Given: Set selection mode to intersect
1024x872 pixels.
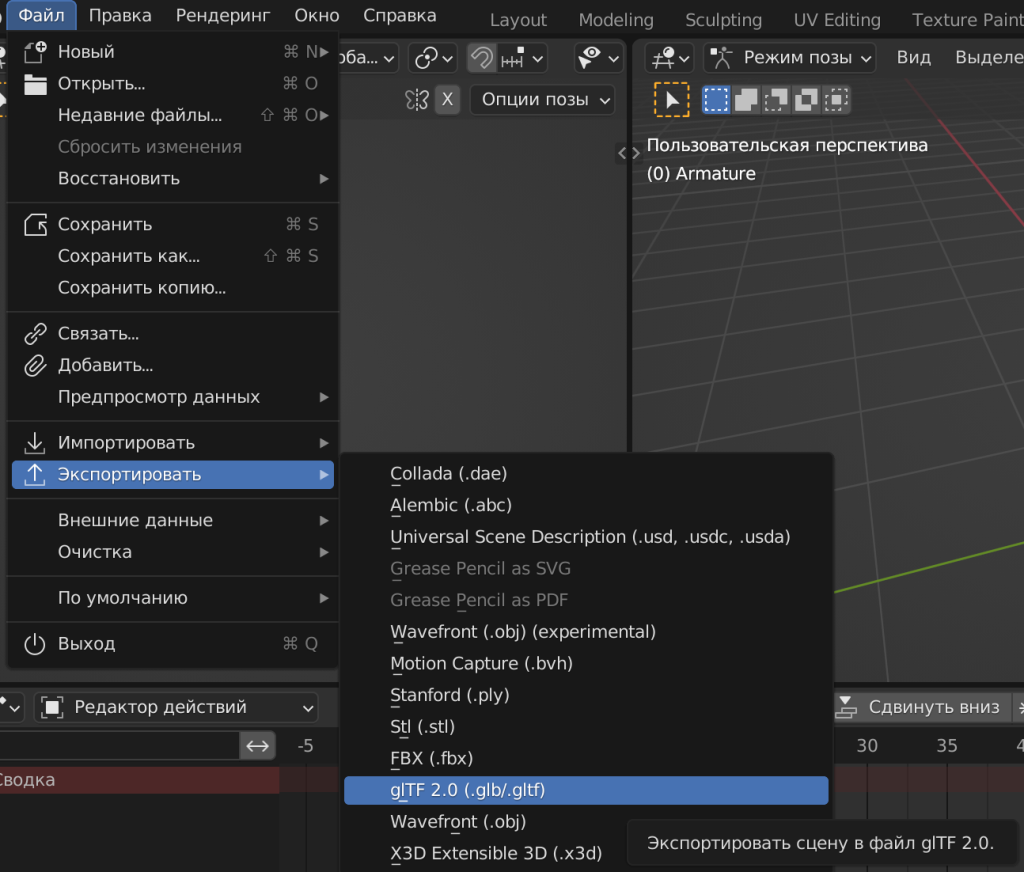Looking at the screenshot, I should click(836, 100).
